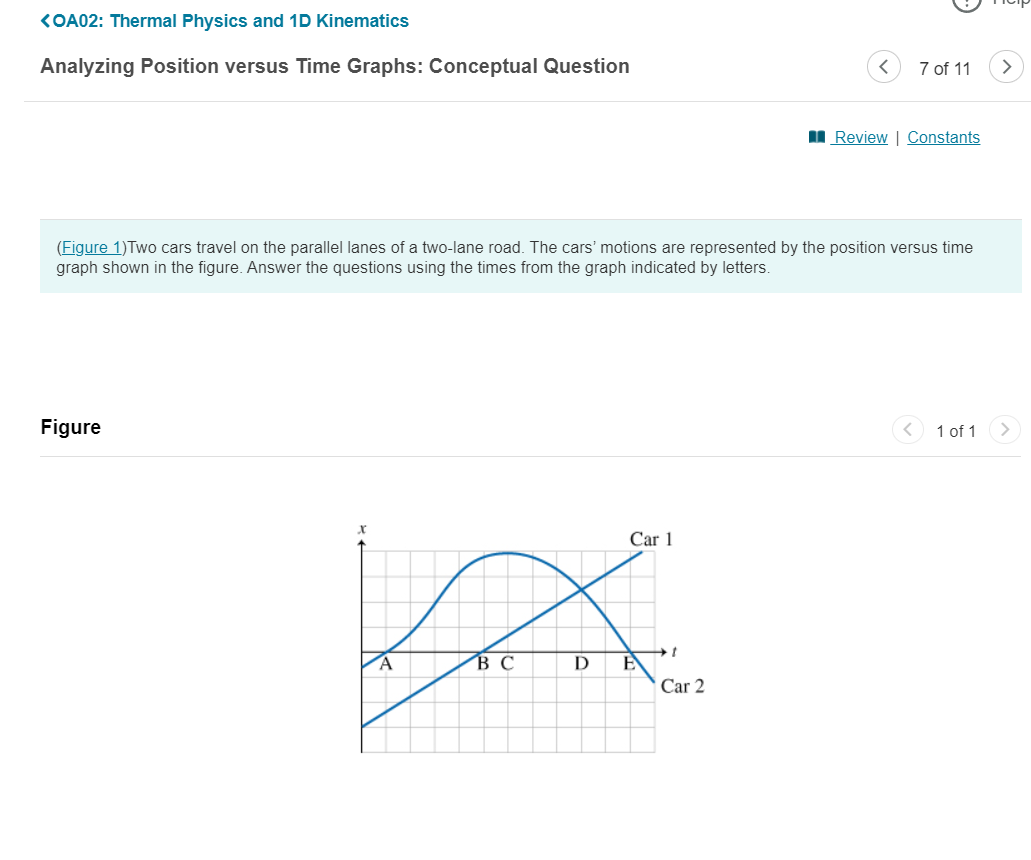This screenshot has height=860, width=1031.
Task: Go back to question 6 using left chevron
Action: (883, 66)
